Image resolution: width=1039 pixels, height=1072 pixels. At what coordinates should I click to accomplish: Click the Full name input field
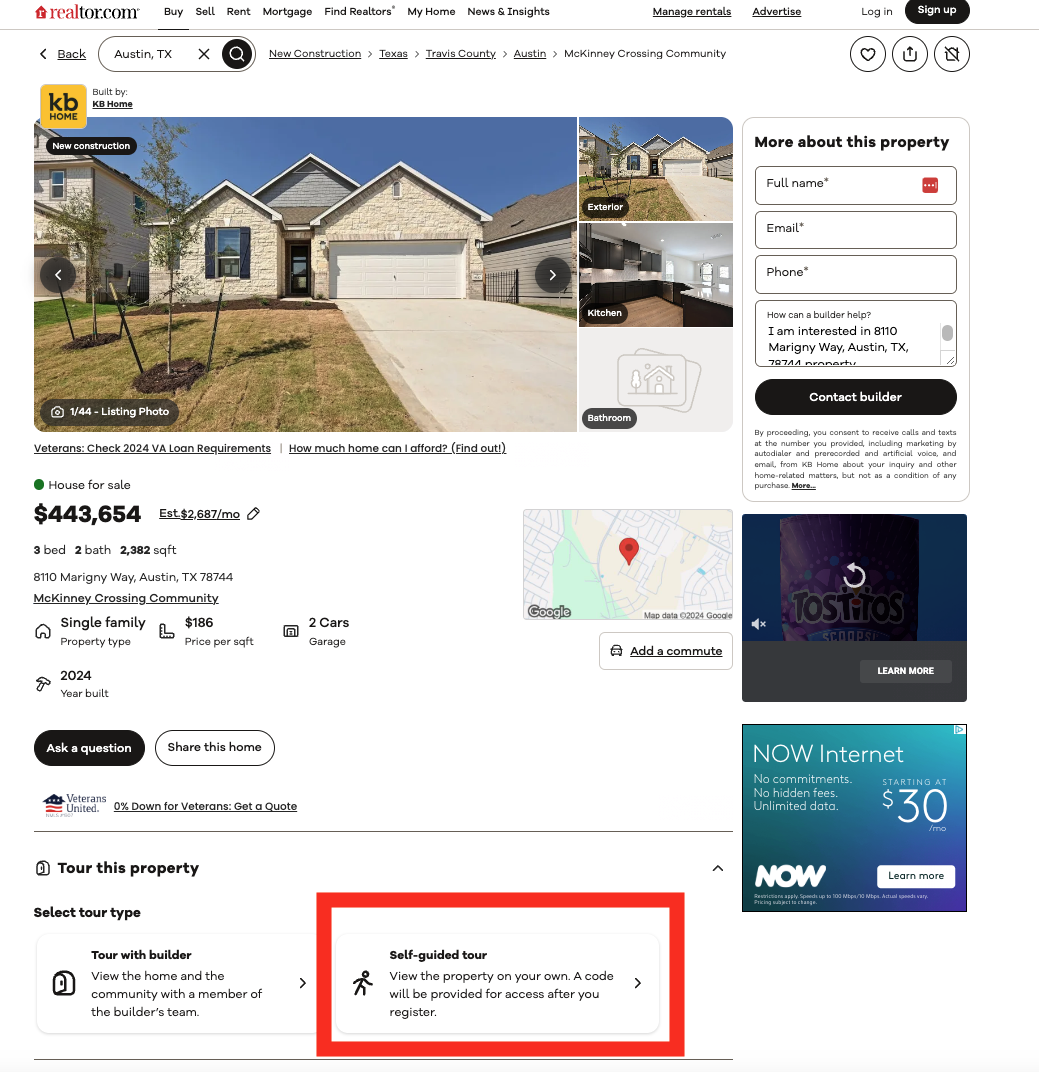coord(855,185)
